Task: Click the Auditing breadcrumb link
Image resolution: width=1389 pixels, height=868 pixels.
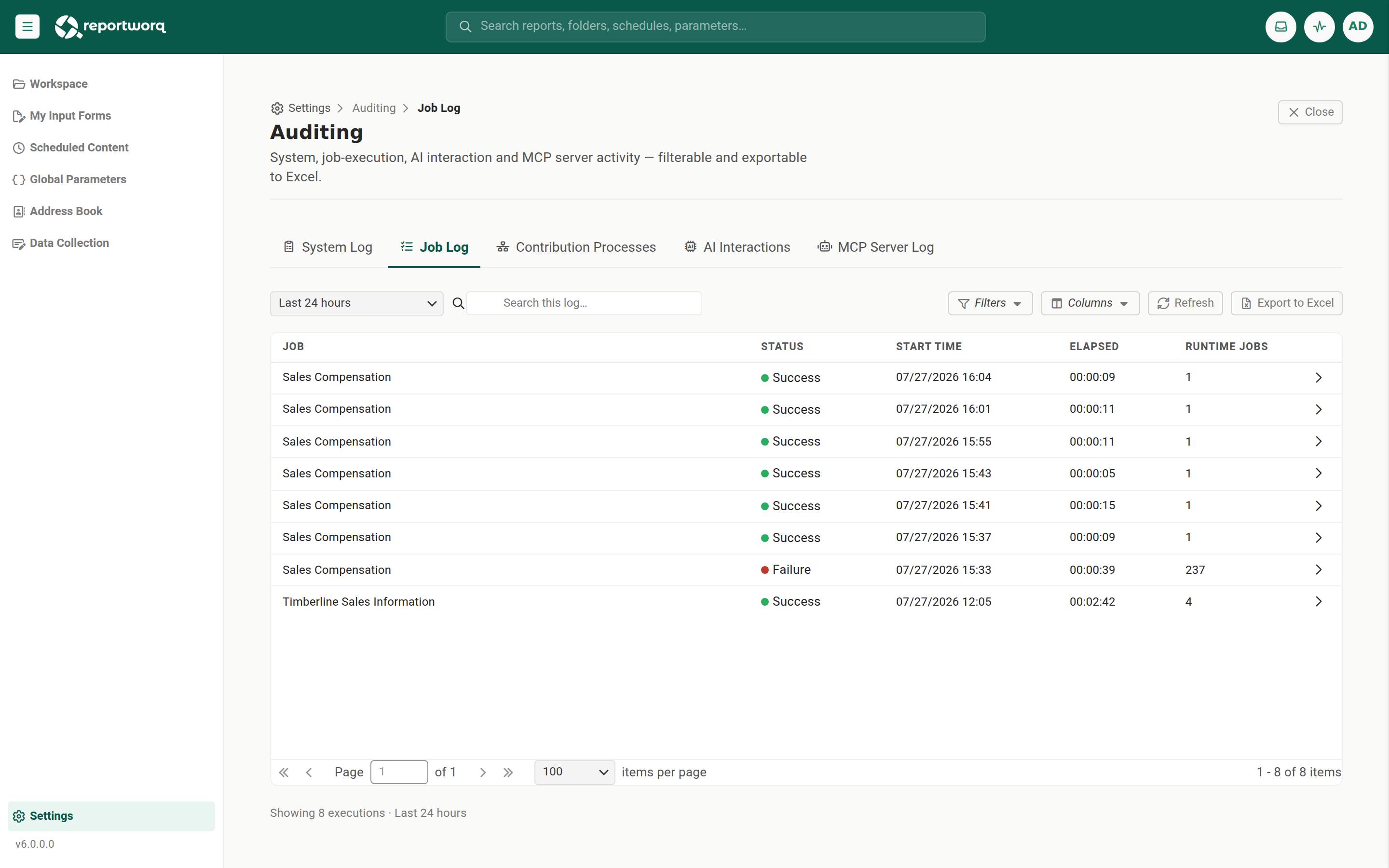Action: (x=374, y=108)
